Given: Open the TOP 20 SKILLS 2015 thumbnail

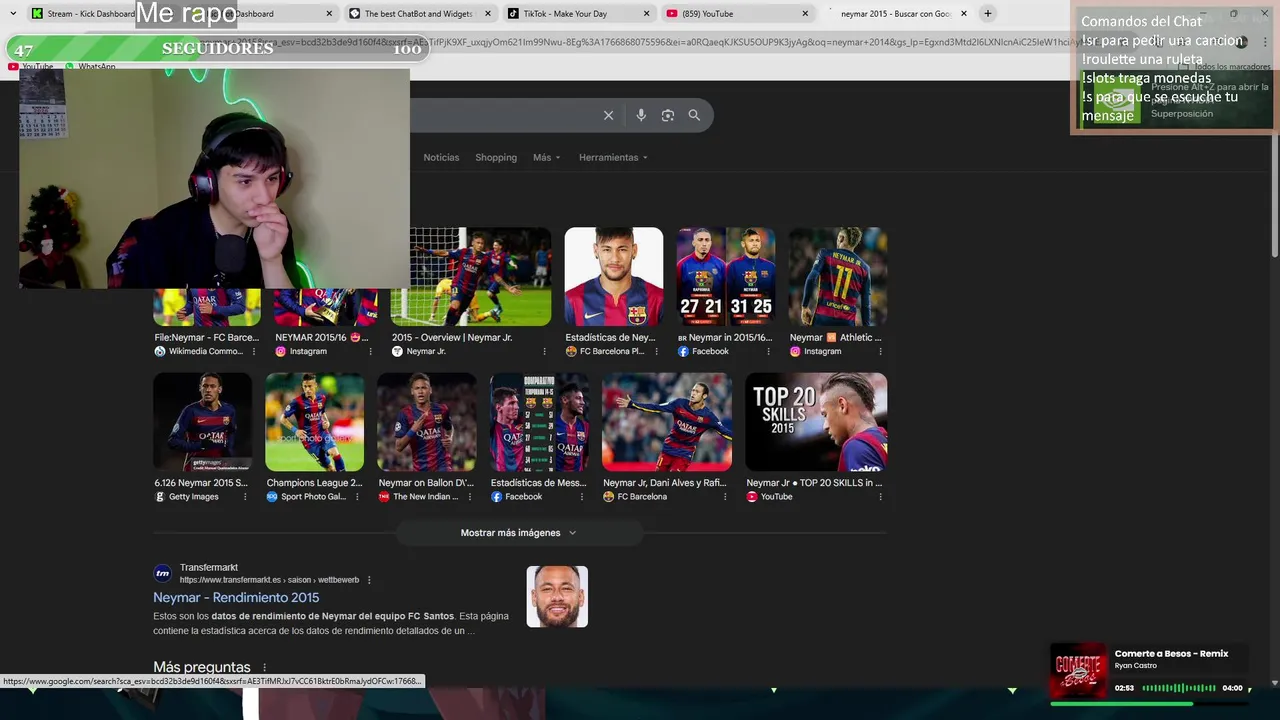Looking at the screenshot, I should coord(816,422).
